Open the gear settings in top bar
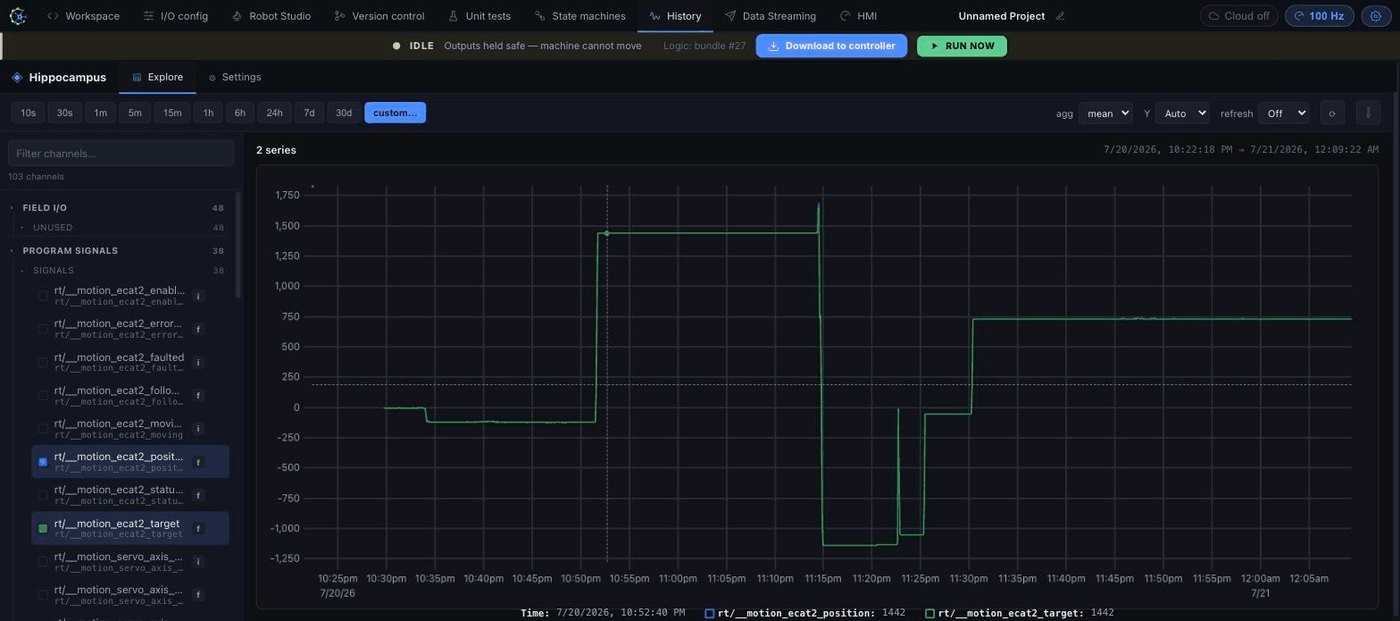The width and height of the screenshot is (1400, 621). click(x=1376, y=16)
